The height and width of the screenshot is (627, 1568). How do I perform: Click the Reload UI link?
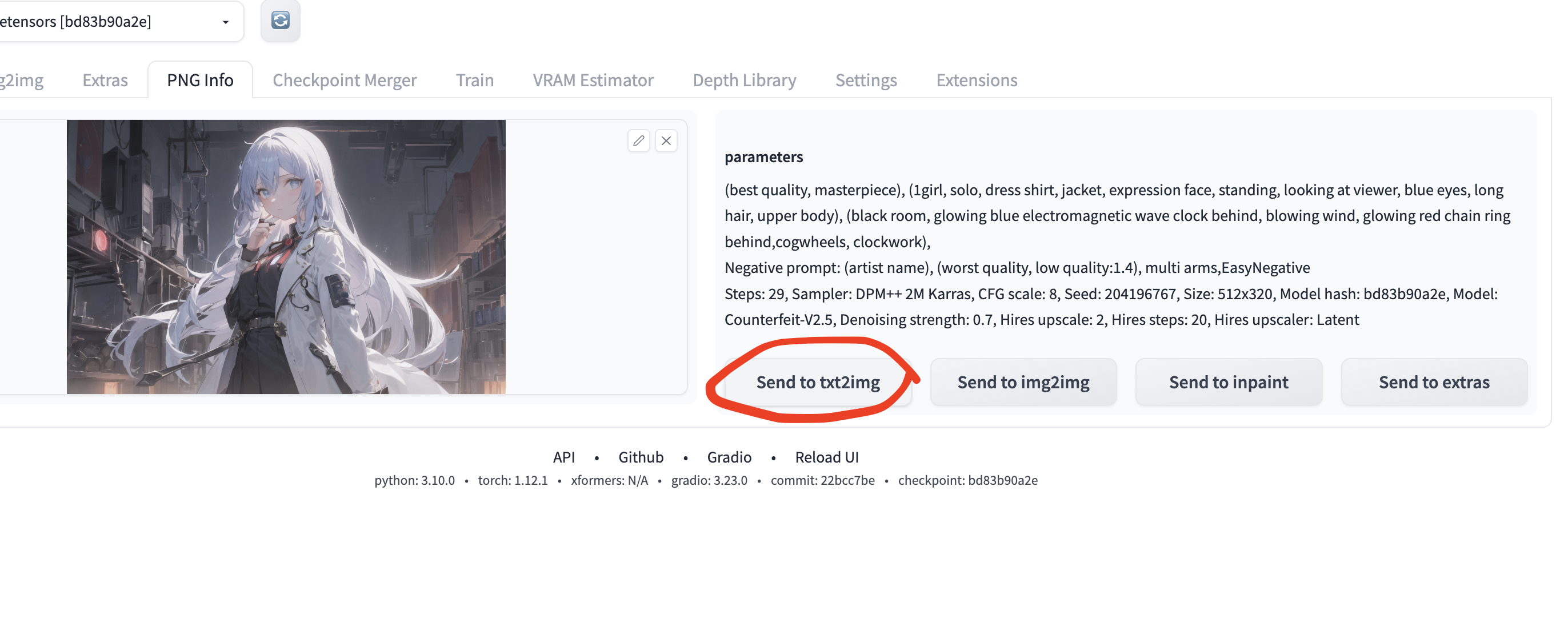pos(826,457)
